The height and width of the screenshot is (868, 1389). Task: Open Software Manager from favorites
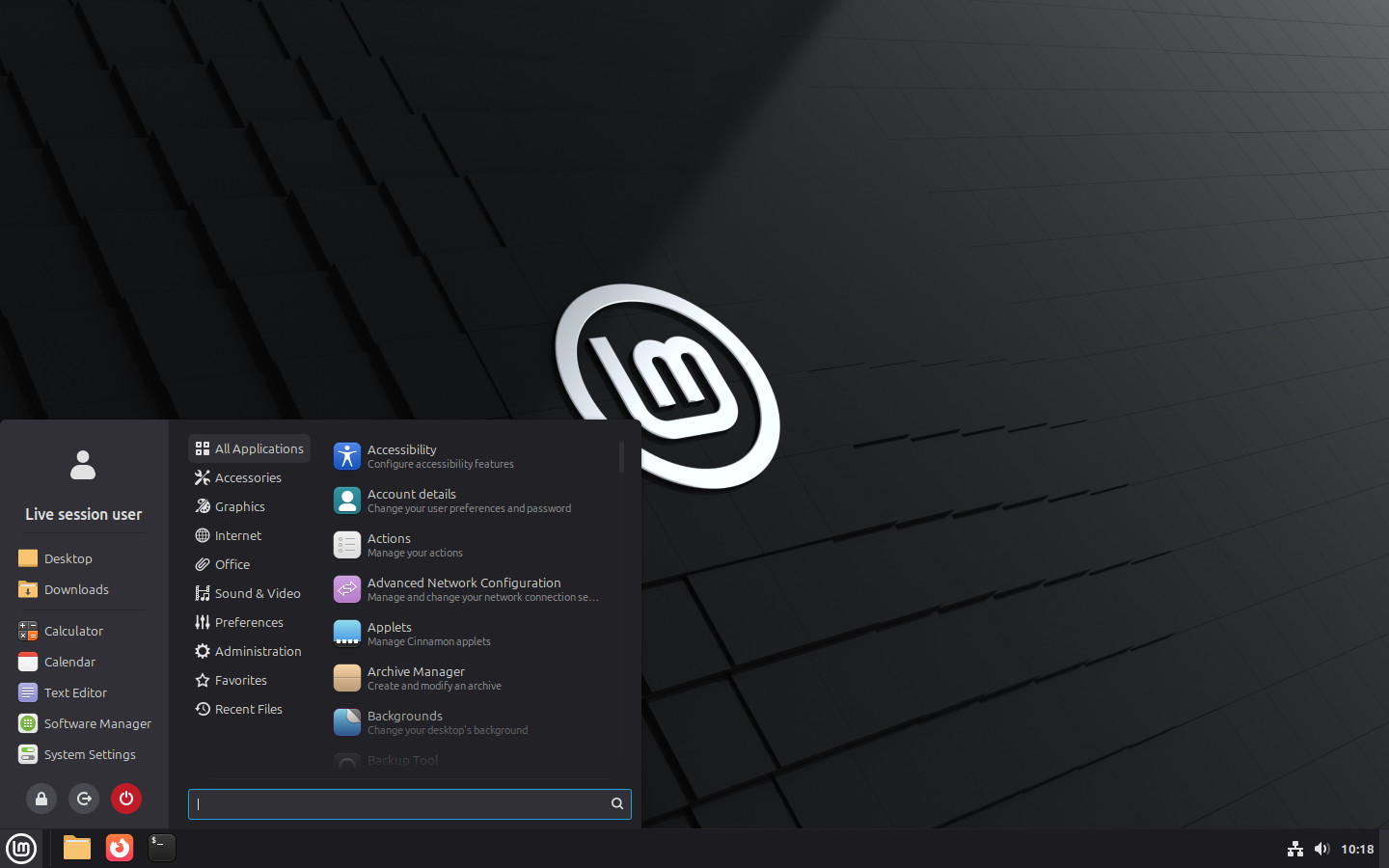point(96,723)
